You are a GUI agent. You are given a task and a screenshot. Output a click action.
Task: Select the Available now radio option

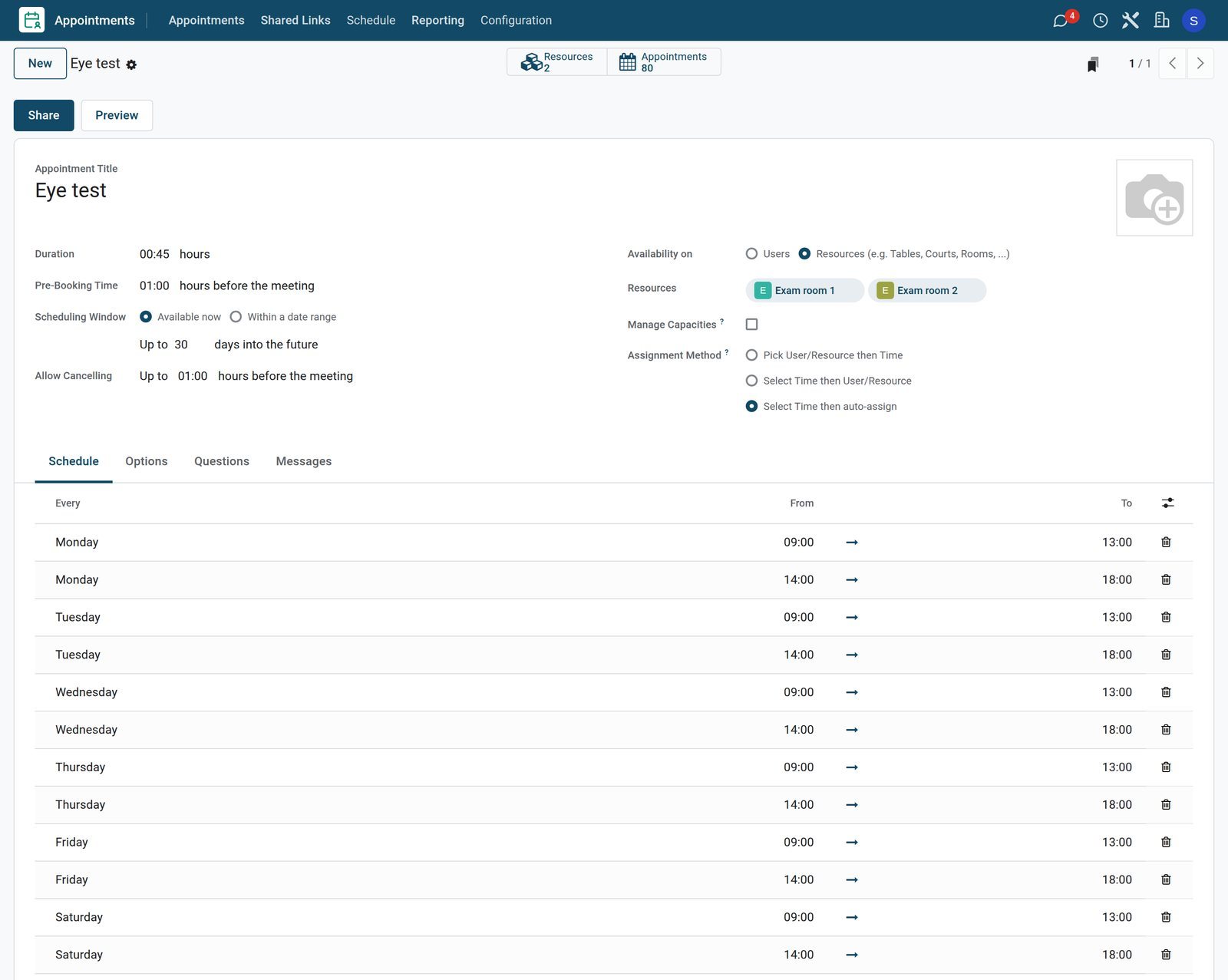click(x=146, y=317)
